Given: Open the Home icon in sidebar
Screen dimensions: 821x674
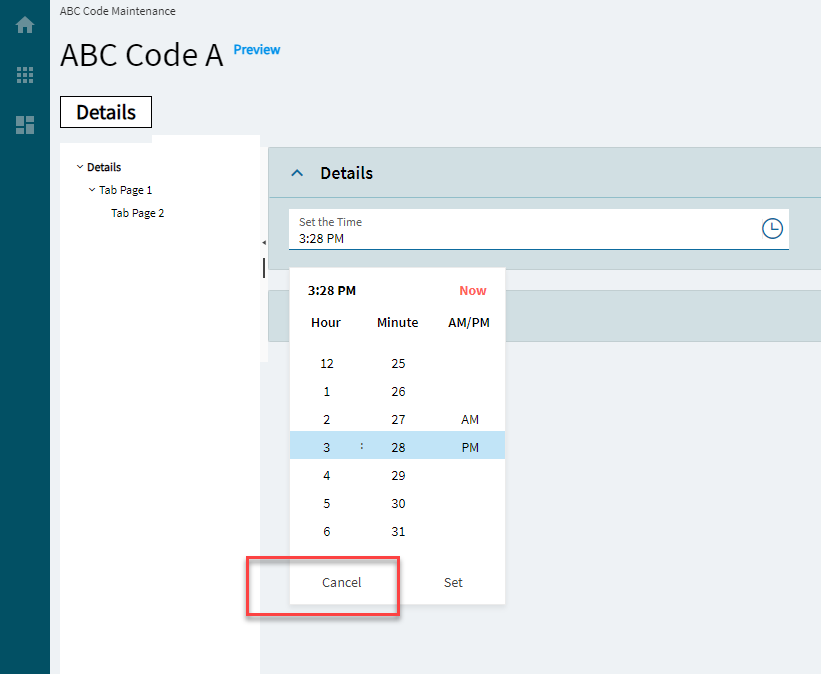Looking at the screenshot, I should (x=25, y=25).
